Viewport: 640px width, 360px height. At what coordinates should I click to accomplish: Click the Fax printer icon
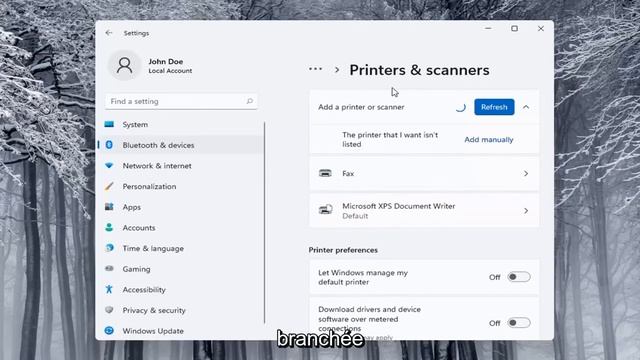(x=325, y=173)
